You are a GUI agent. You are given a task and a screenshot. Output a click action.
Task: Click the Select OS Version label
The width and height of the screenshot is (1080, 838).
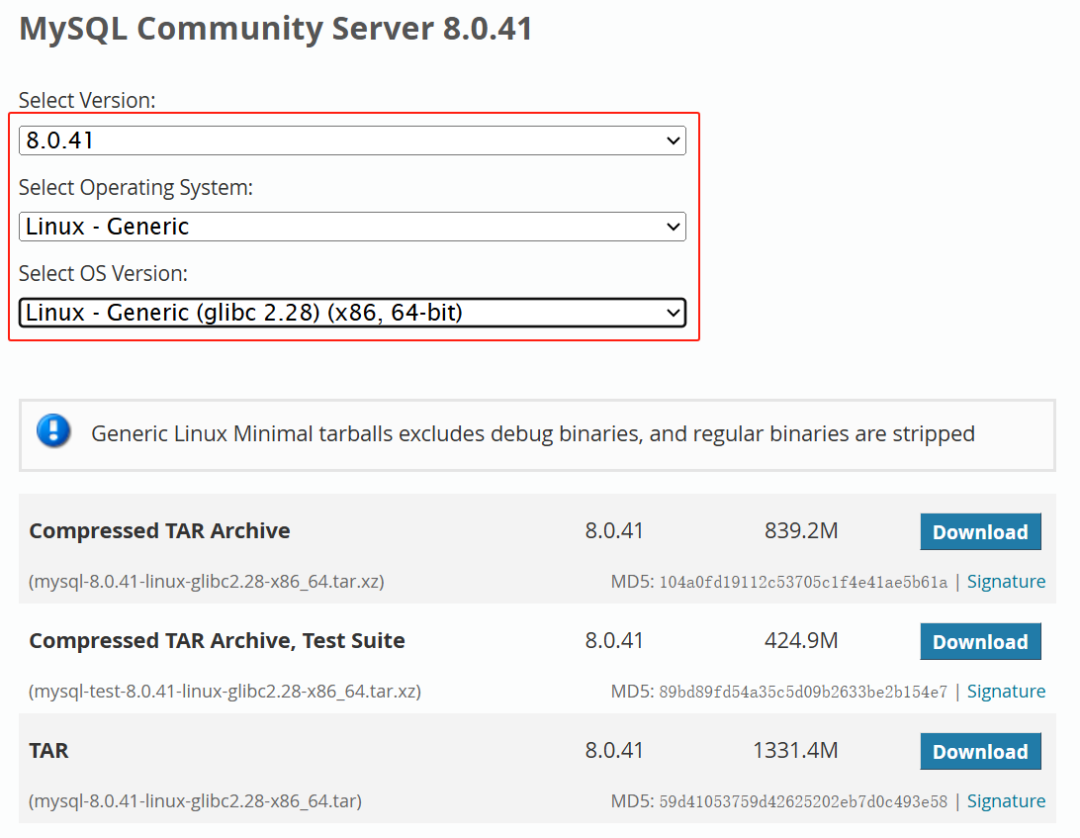[x=103, y=273]
